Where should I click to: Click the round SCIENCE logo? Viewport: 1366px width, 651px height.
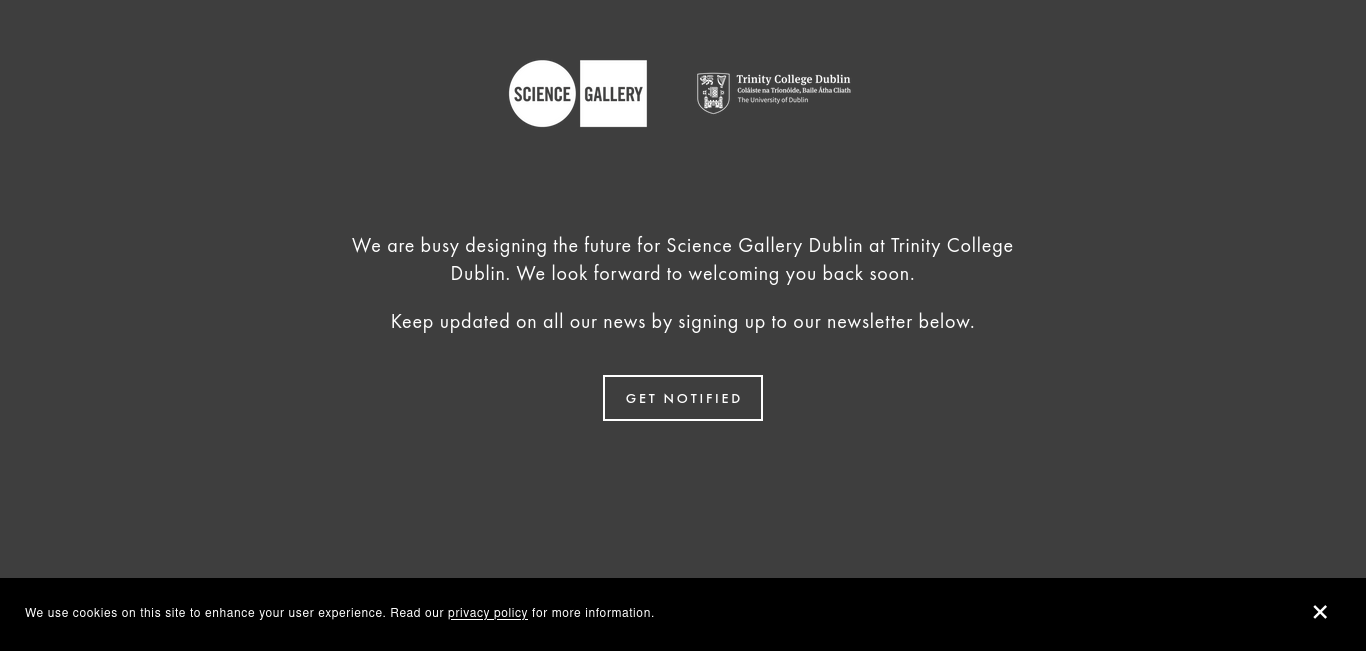coord(542,93)
